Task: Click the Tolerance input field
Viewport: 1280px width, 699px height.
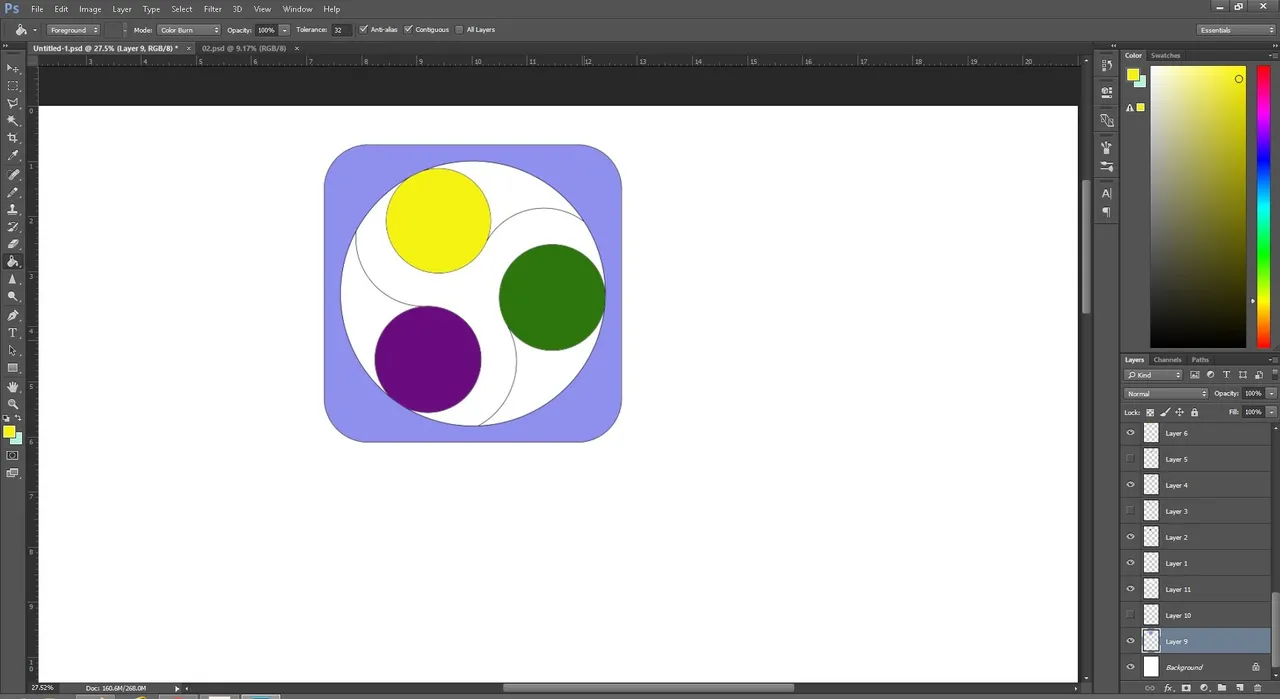Action: 342,30
